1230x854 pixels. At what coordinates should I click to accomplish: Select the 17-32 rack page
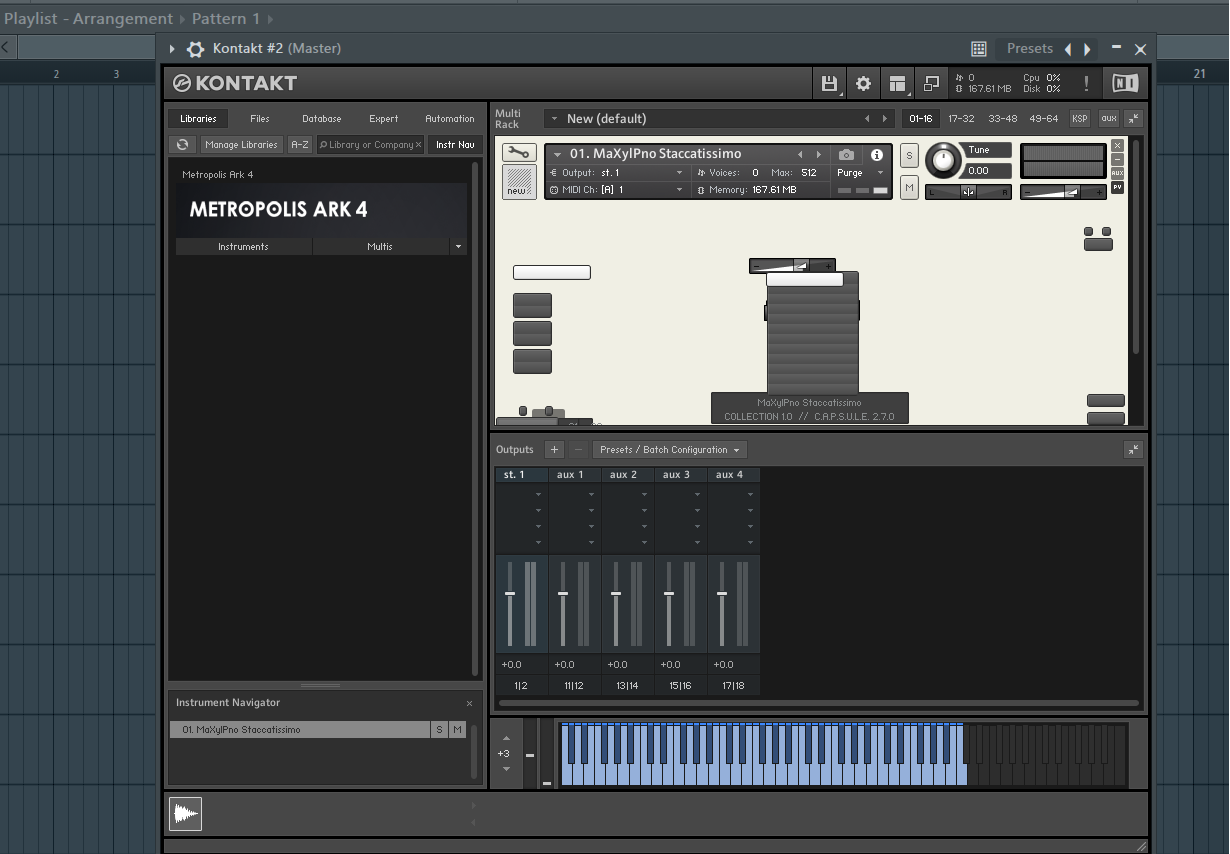click(961, 118)
